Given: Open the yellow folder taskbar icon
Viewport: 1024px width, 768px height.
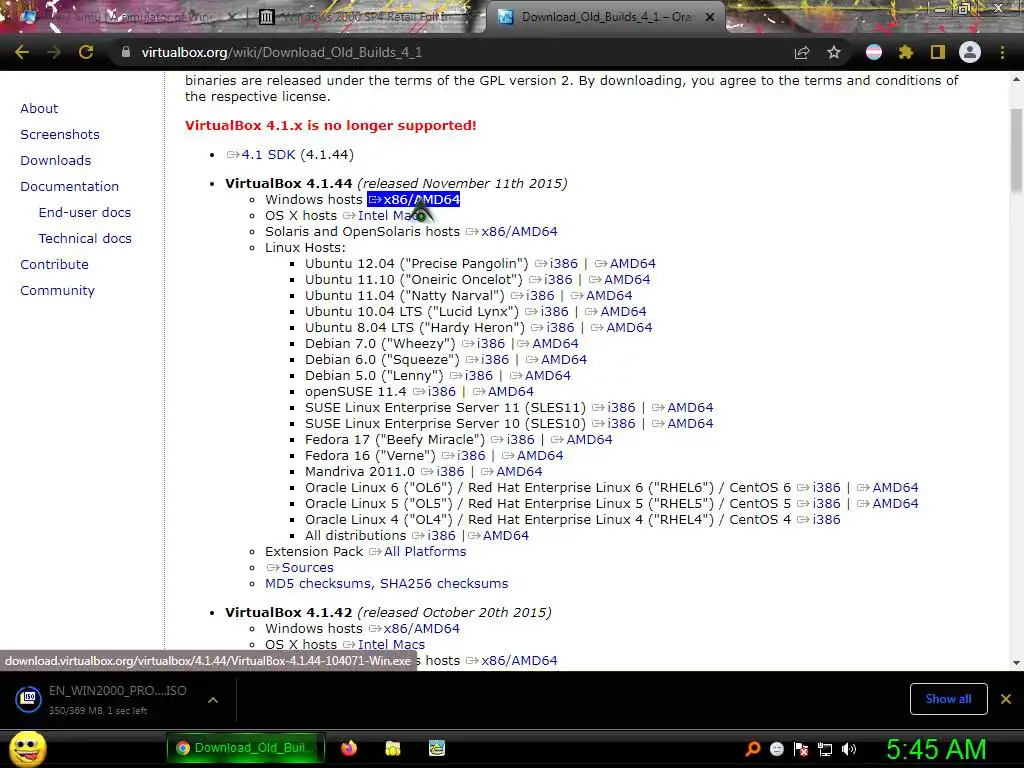Looking at the screenshot, I should tap(393, 748).
